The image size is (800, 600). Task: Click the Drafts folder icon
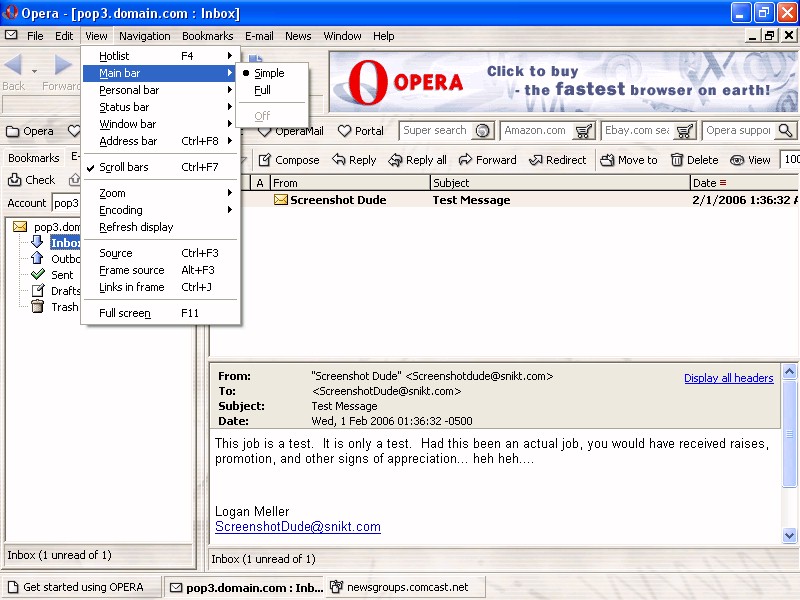coord(38,290)
